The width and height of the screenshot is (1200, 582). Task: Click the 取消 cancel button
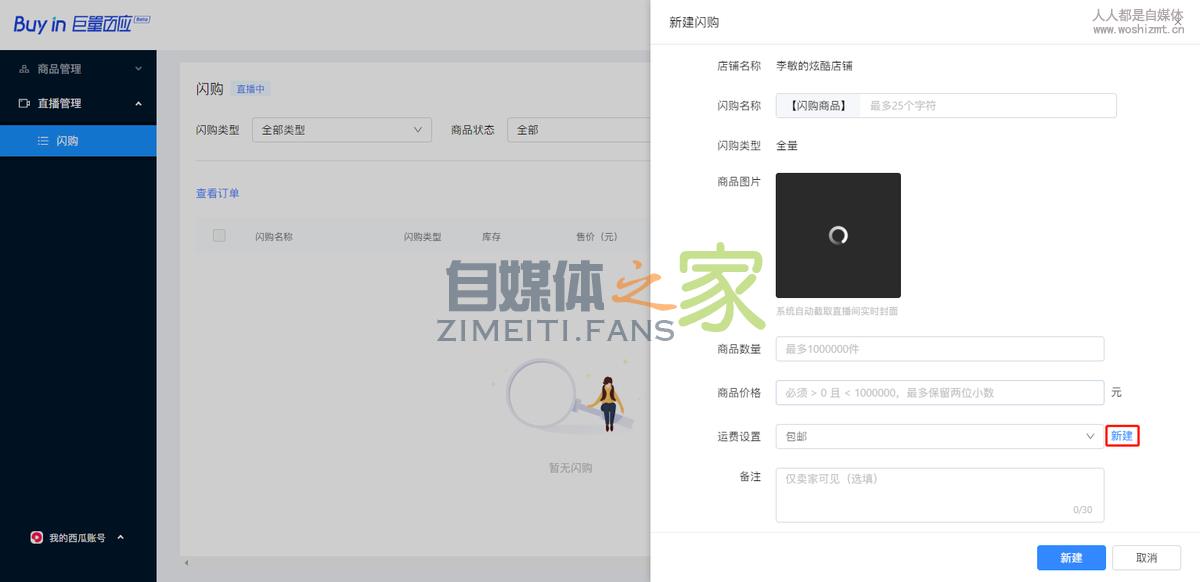click(1146, 557)
